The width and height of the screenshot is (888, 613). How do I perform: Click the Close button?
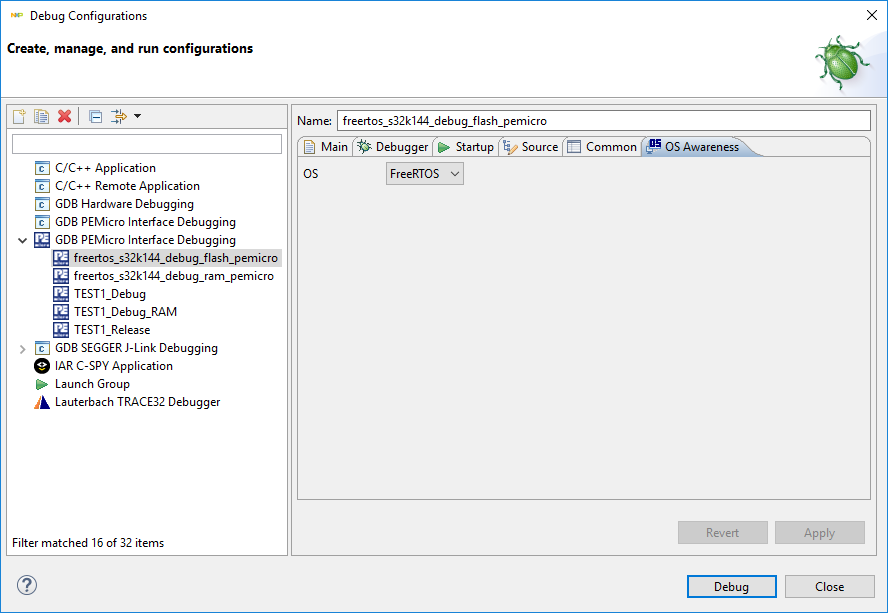point(829,587)
